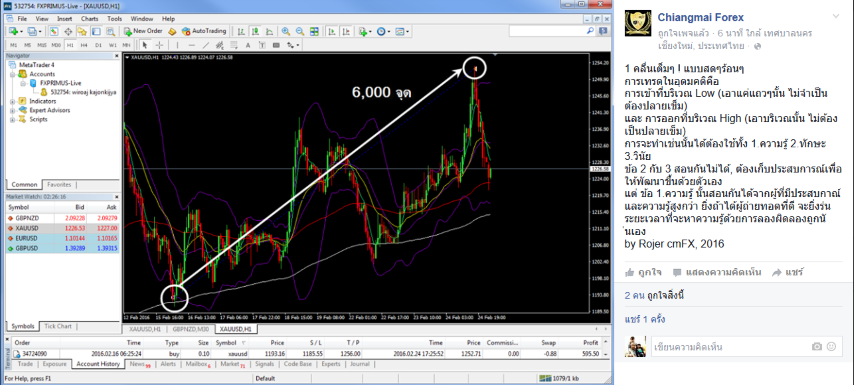Toggle the AutoTrading button
Viewport: 854px width, 385px height.
tap(204, 31)
